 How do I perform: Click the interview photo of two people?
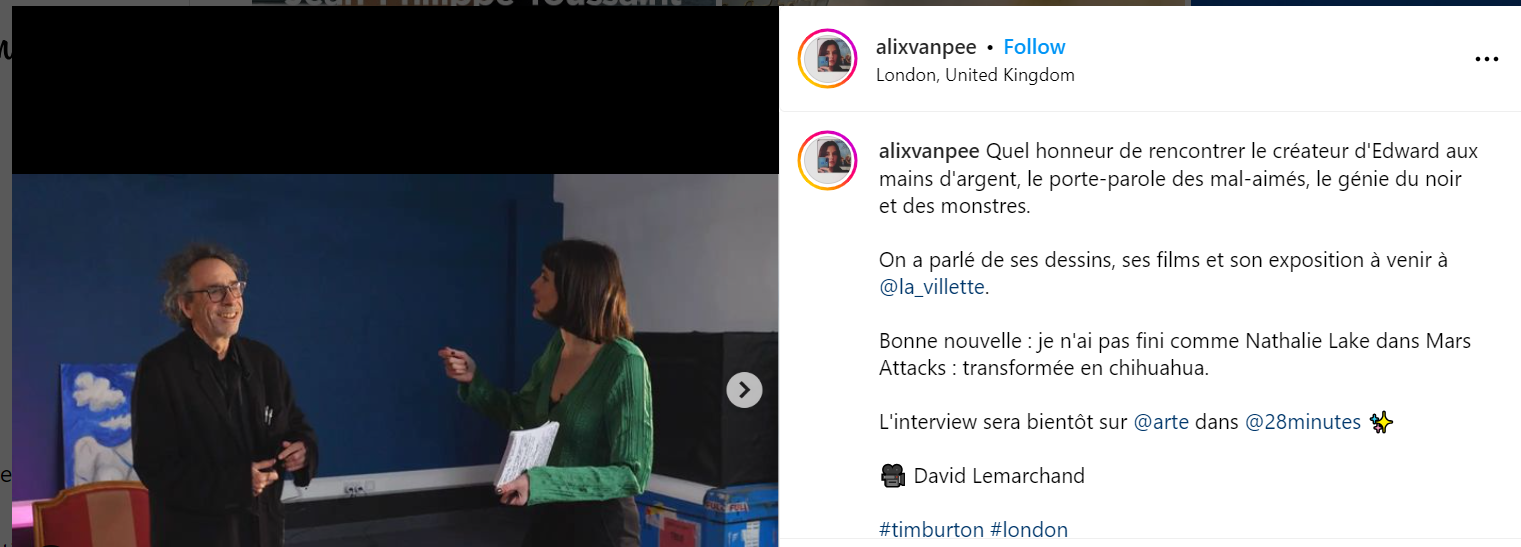[x=395, y=360]
